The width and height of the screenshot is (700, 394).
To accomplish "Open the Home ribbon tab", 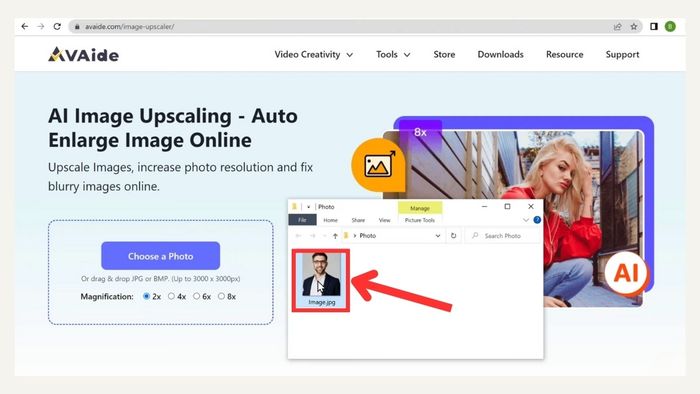I will (x=330, y=220).
